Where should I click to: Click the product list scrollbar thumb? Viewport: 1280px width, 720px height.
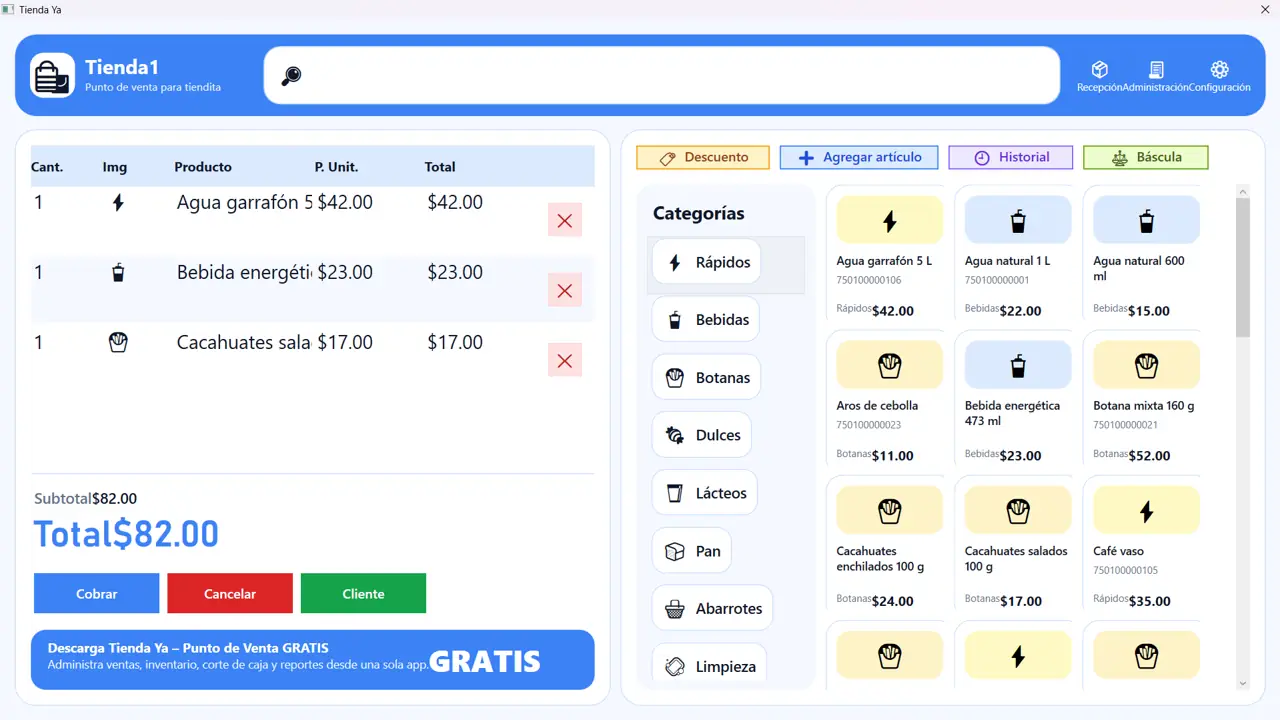1243,267
